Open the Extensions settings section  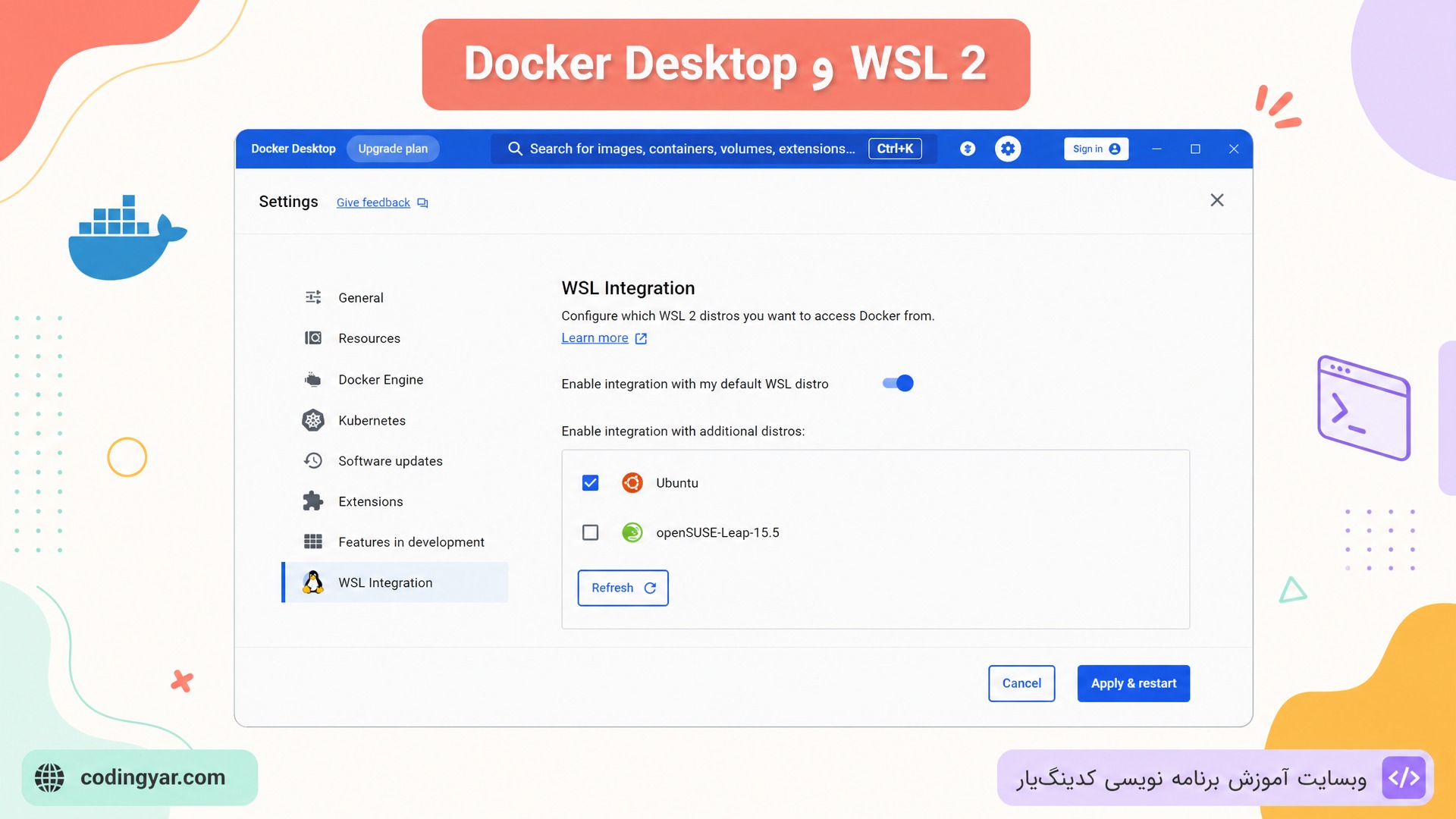tap(394, 501)
